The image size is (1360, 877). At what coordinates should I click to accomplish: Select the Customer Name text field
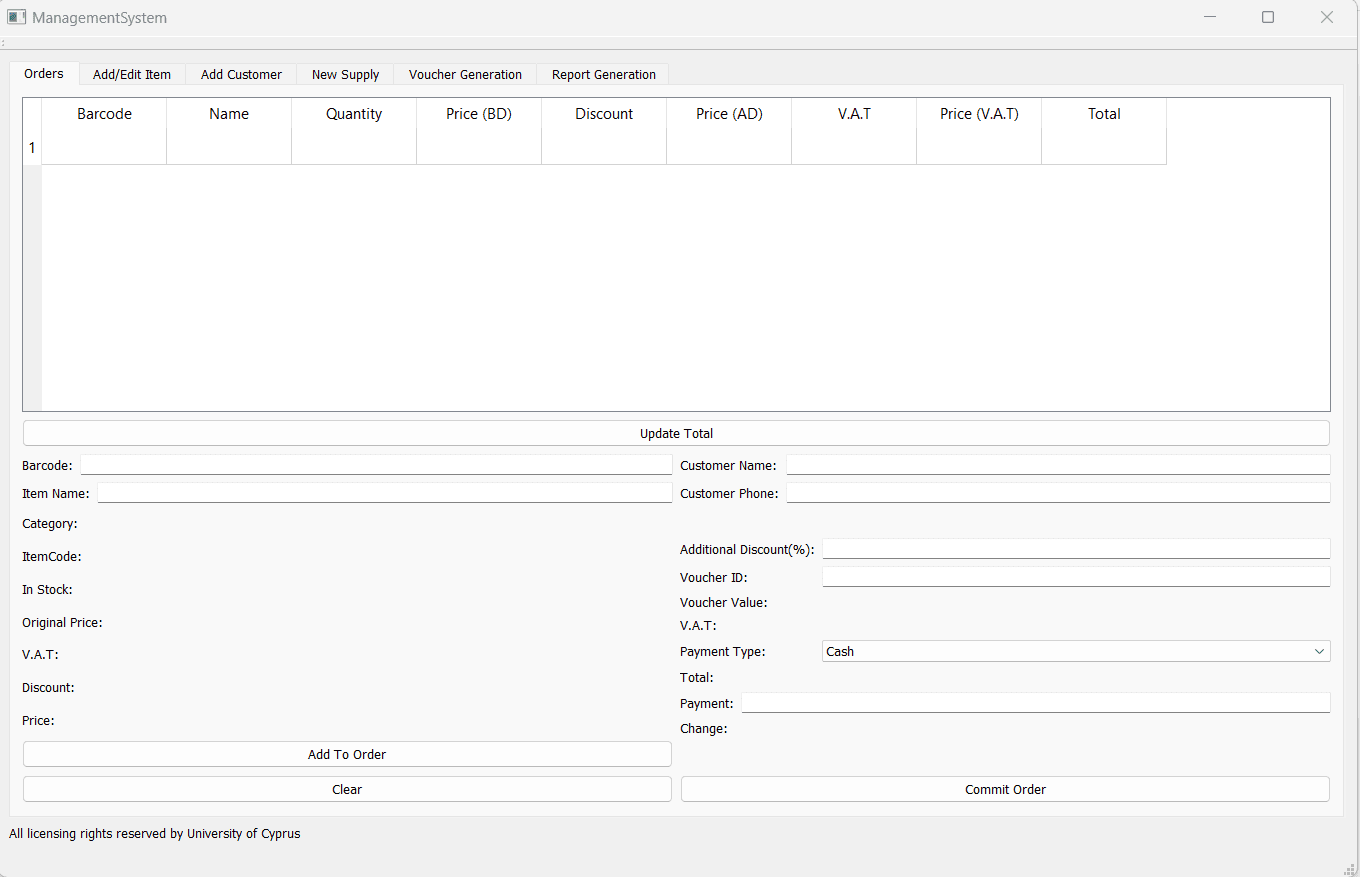pyautogui.click(x=1057, y=465)
